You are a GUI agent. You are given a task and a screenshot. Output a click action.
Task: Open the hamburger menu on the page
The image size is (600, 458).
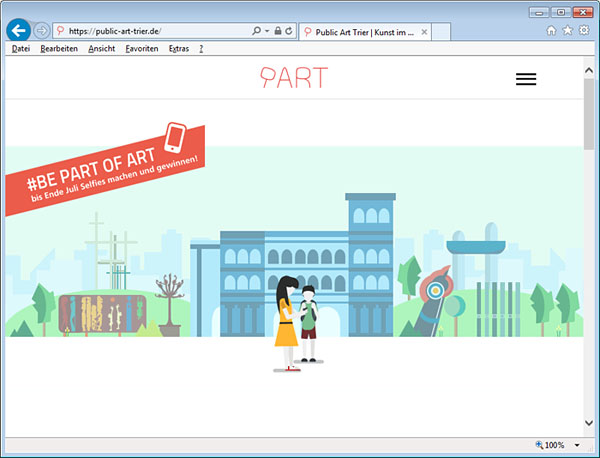[526, 79]
